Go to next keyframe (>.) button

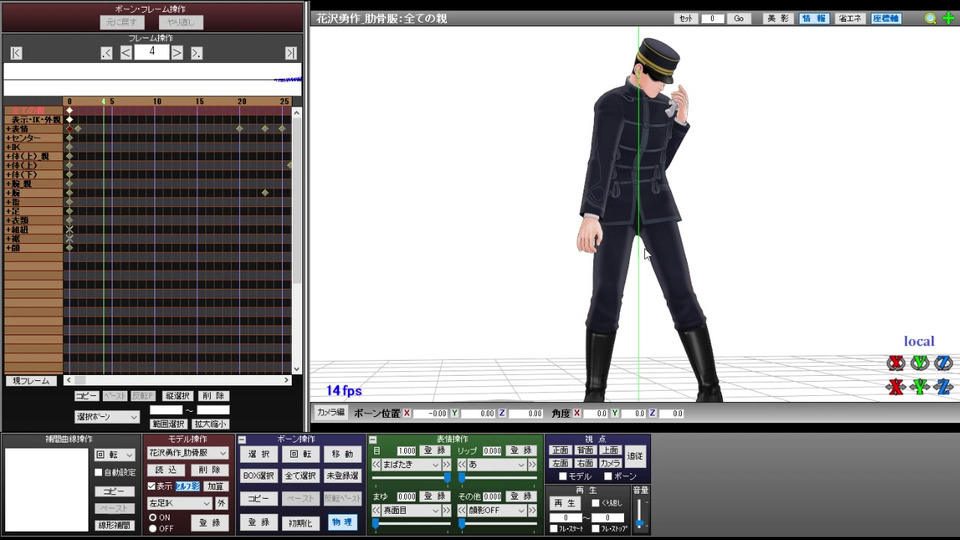pos(196,53)
